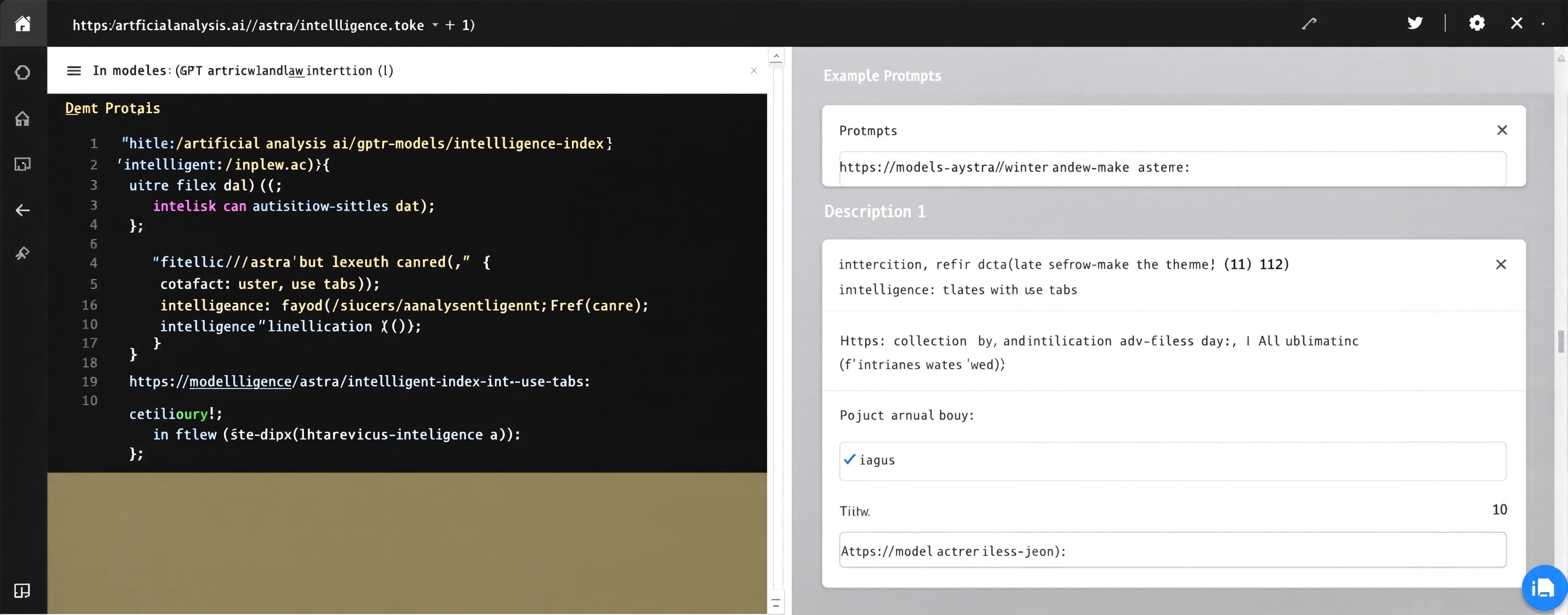
Task: Select the pin tool icon in sidebar
Action: tap(23, 253)
